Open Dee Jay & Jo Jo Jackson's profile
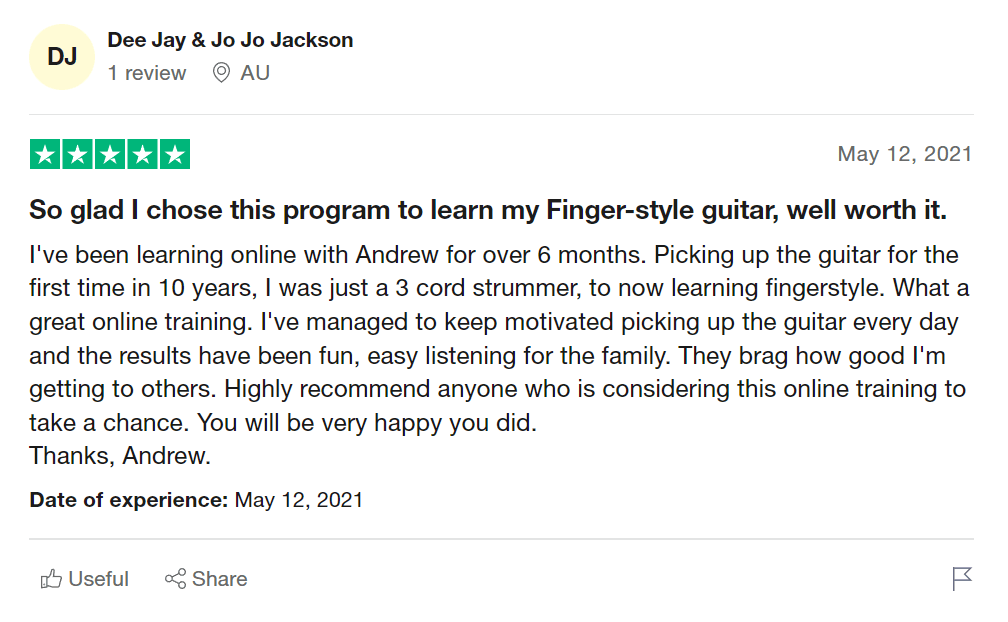 click(x=230, y=41)
